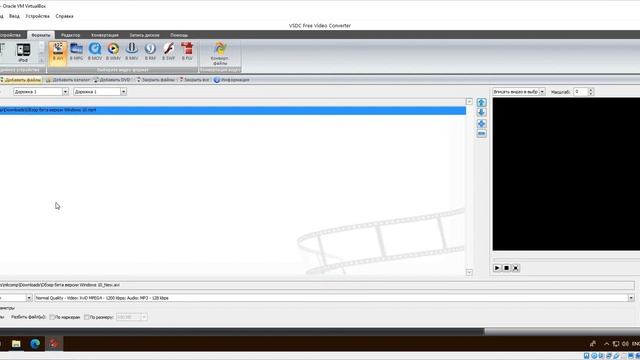Play the video preview
This screenshot has width=640, height=360.
tap(497, 268)
